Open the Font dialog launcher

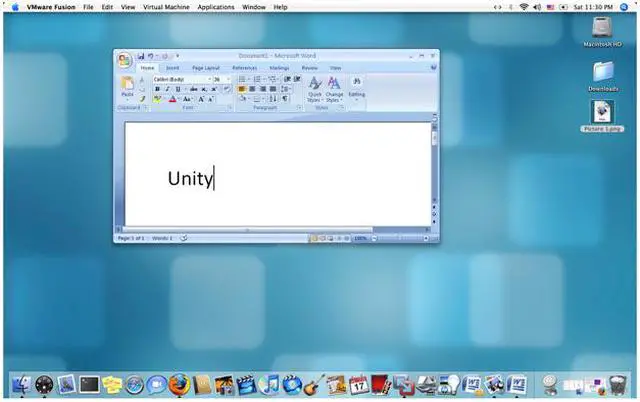tap(229, 108)
